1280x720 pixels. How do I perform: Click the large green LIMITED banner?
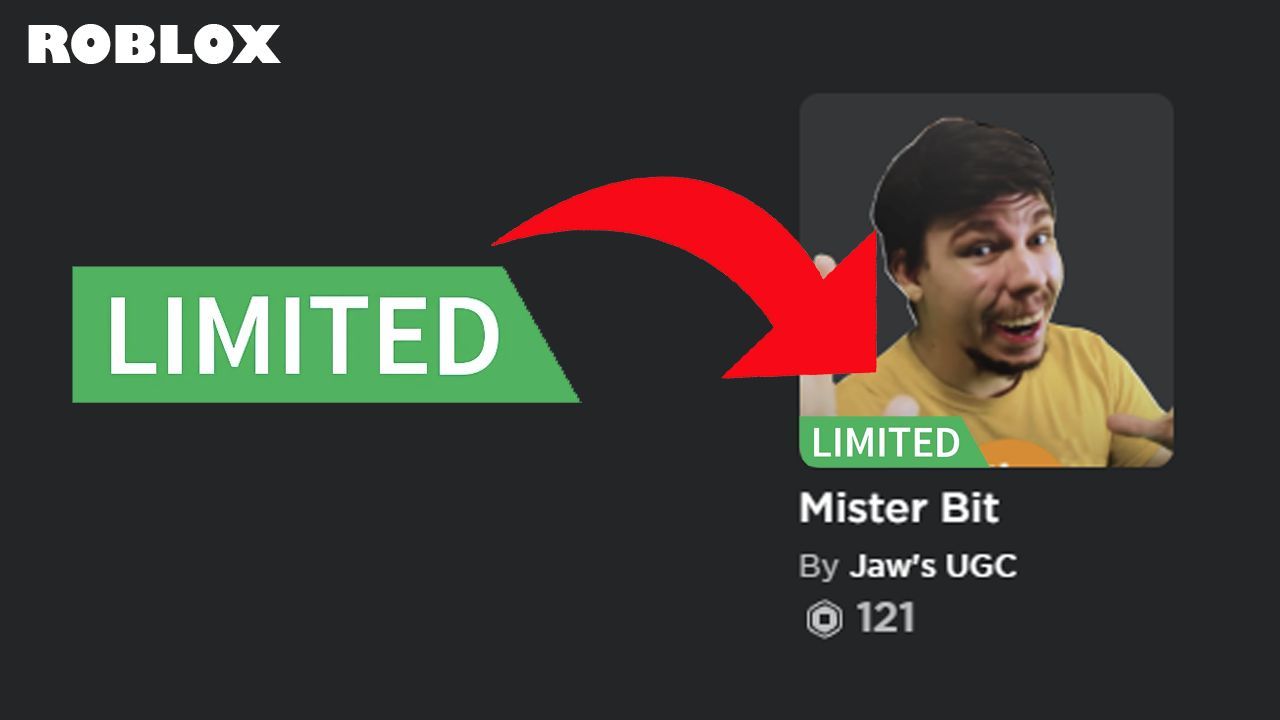coord(326,334)
